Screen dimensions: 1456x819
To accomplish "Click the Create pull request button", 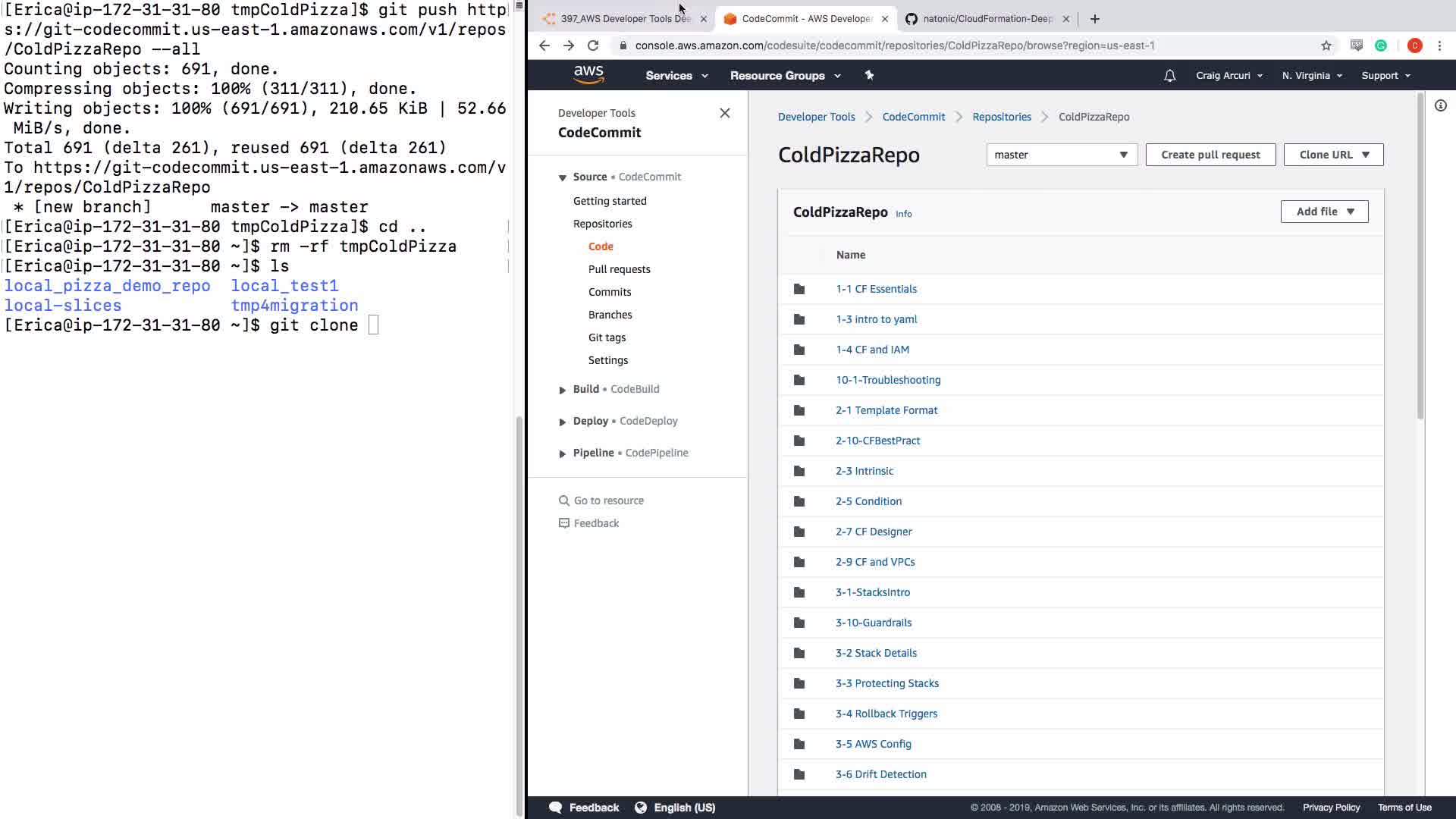I will point(1210,155).
